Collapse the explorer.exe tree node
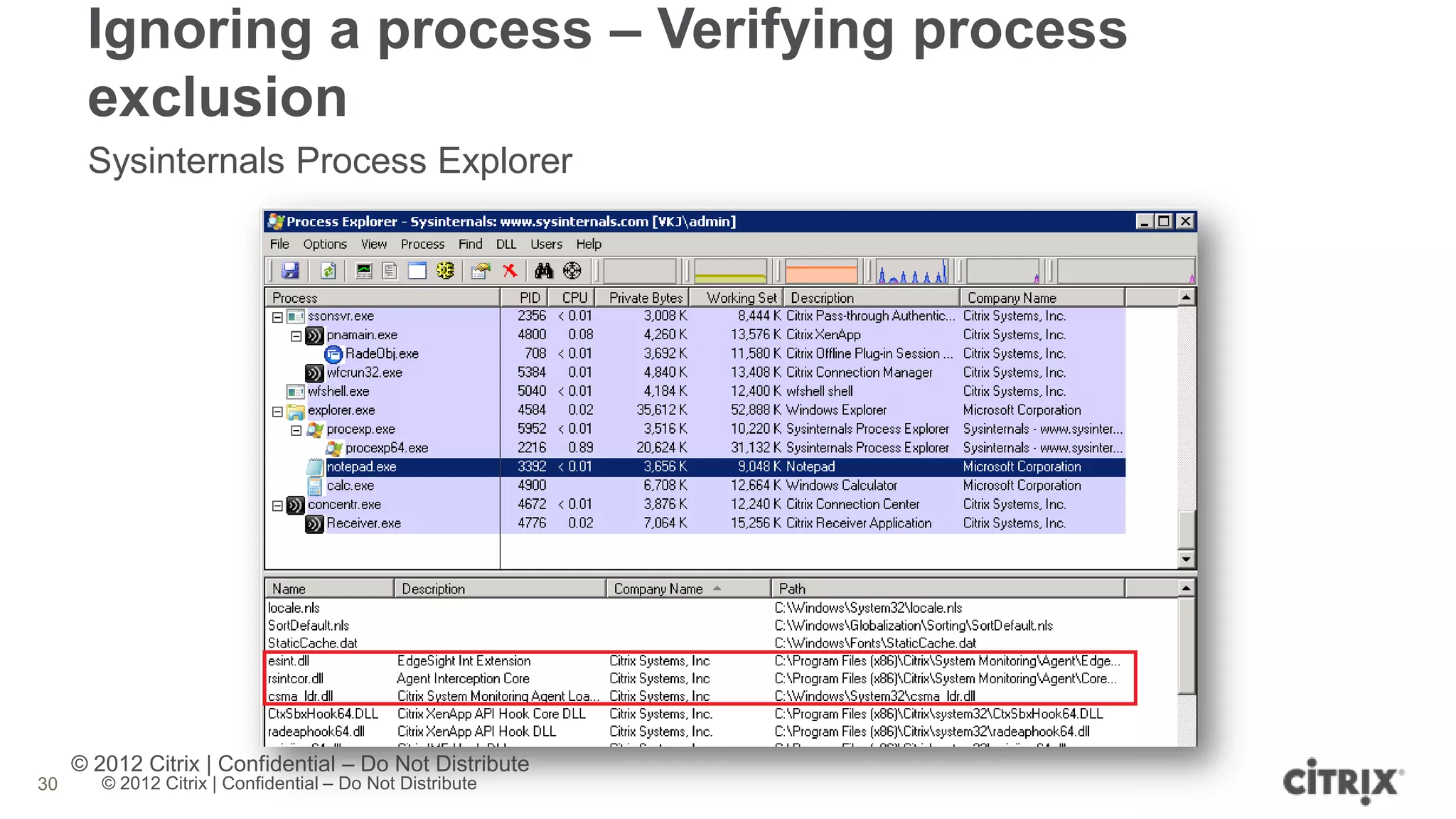Viewport: 1456px width, 819px height. pos(278,412)
